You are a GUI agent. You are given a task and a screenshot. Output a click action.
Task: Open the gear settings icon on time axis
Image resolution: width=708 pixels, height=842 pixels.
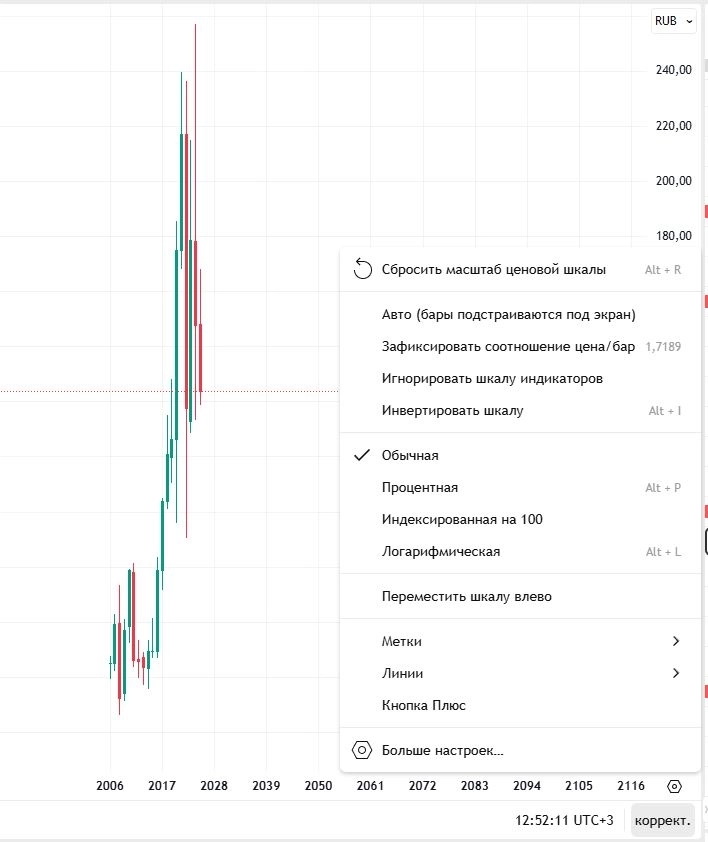[675, 786]
